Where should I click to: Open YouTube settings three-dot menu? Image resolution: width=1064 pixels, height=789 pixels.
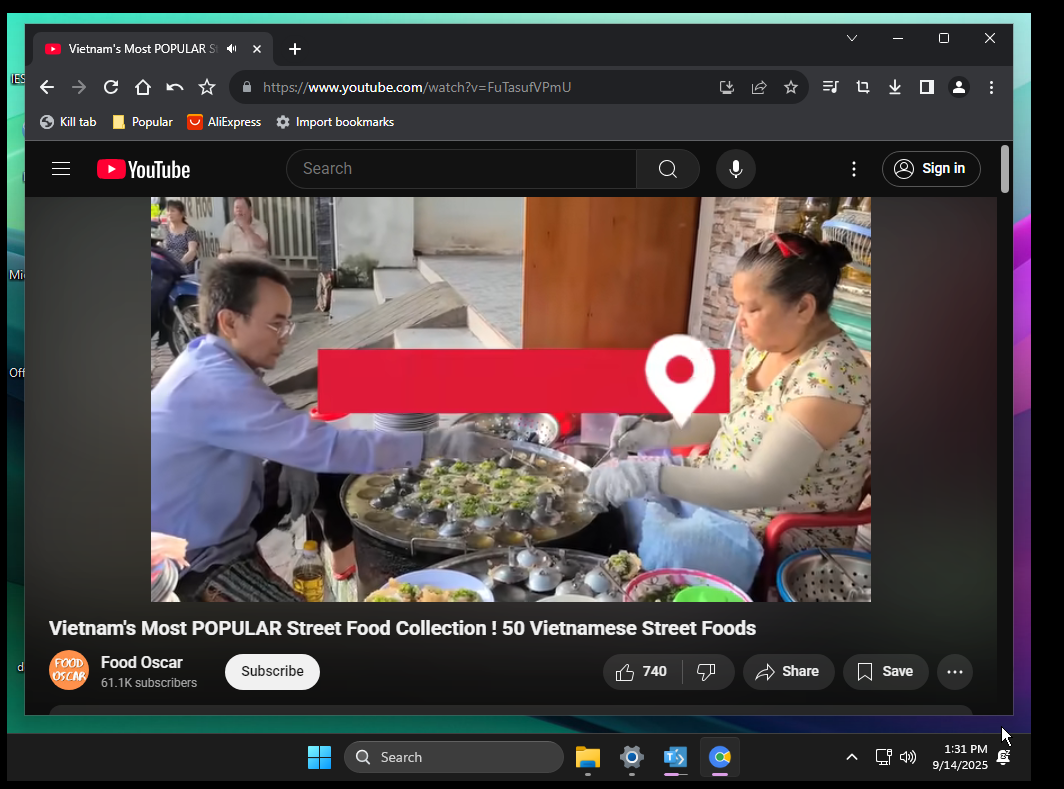point(854,169)
